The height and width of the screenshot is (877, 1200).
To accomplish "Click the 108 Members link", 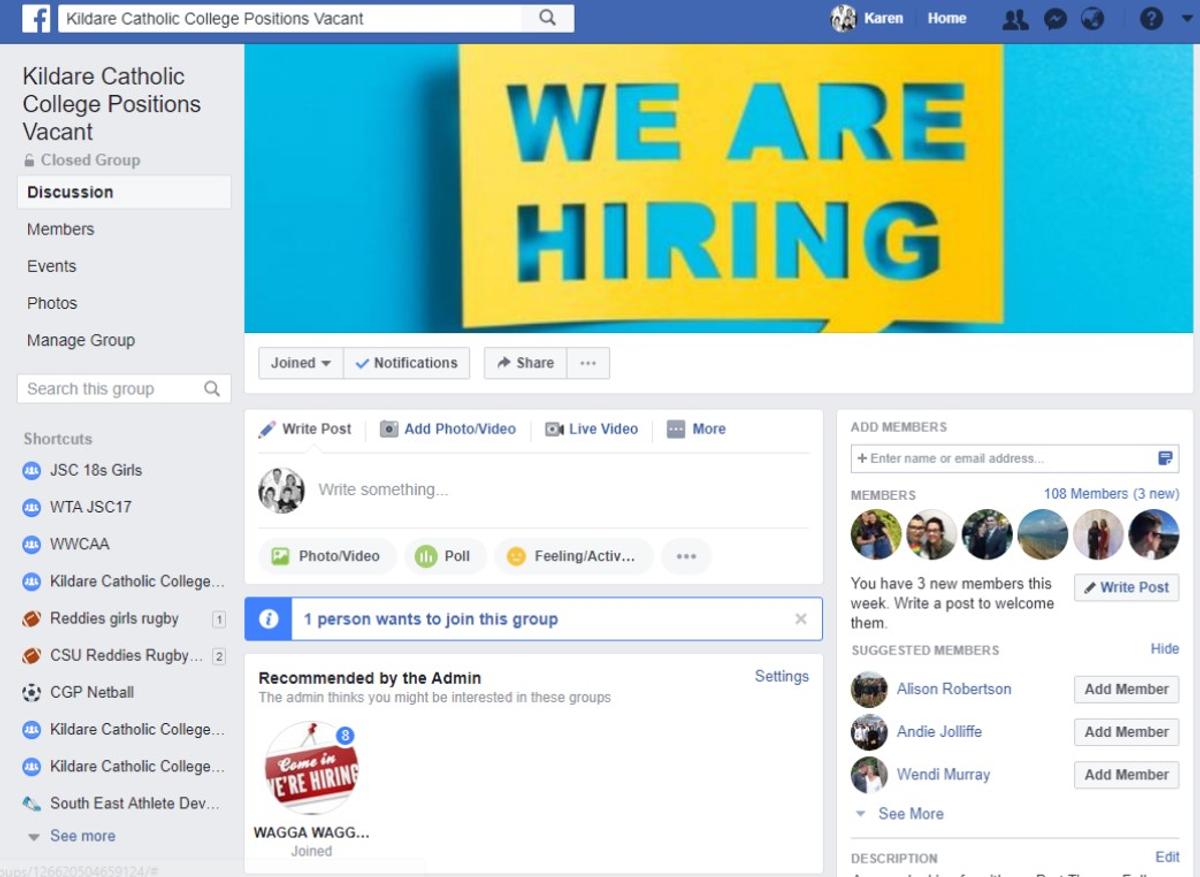I will [1086, 494].
